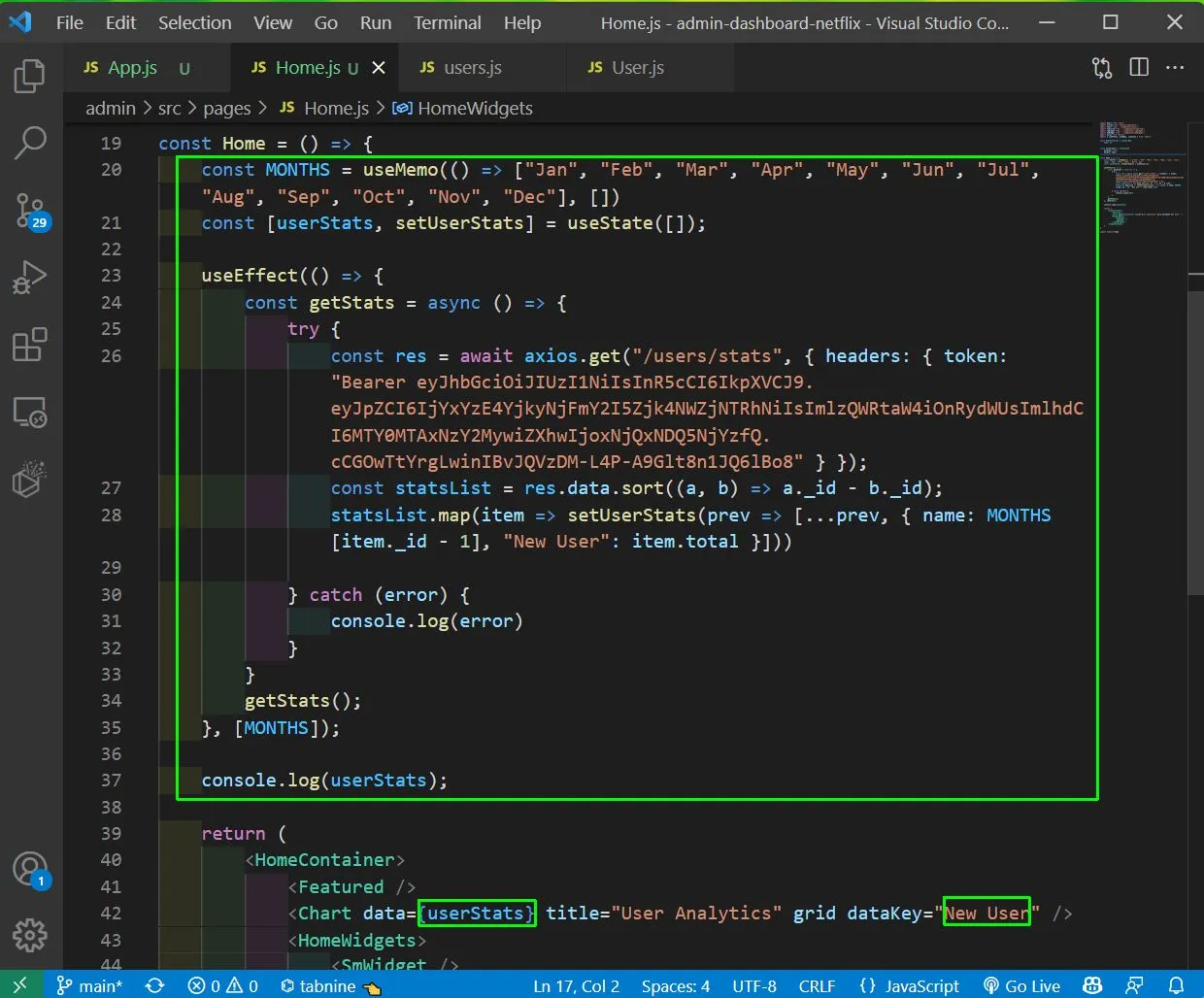Click the split editor right icon
Viewport: 1204px width, 998px height.
tap(1139, 67)
